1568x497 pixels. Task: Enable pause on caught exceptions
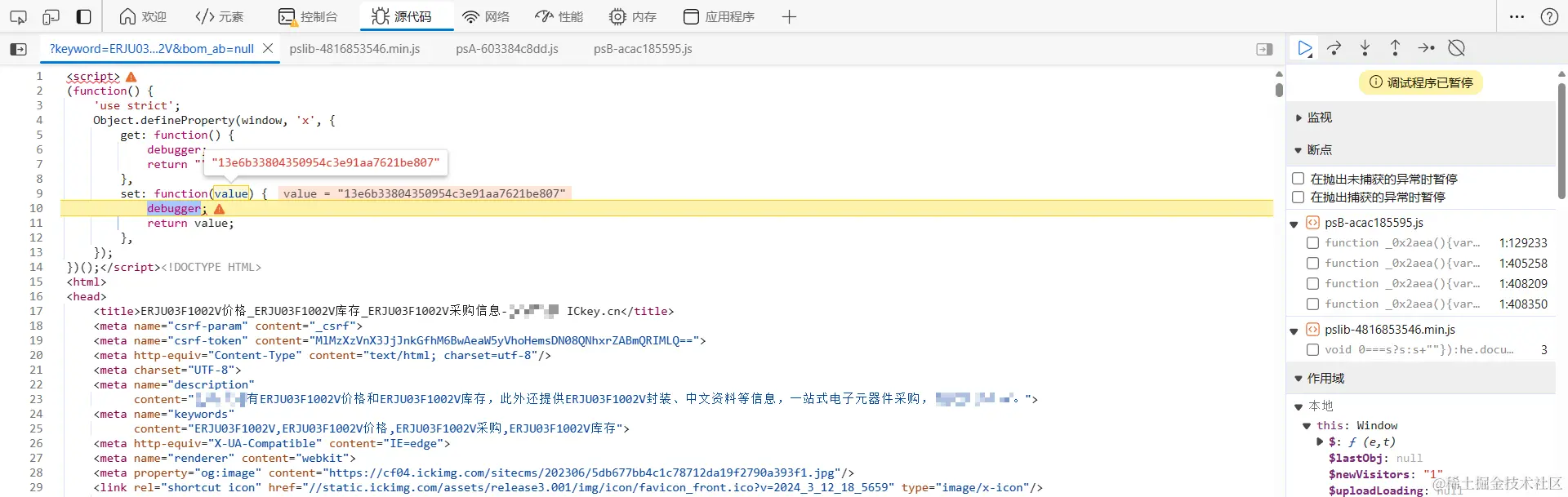1298,197
